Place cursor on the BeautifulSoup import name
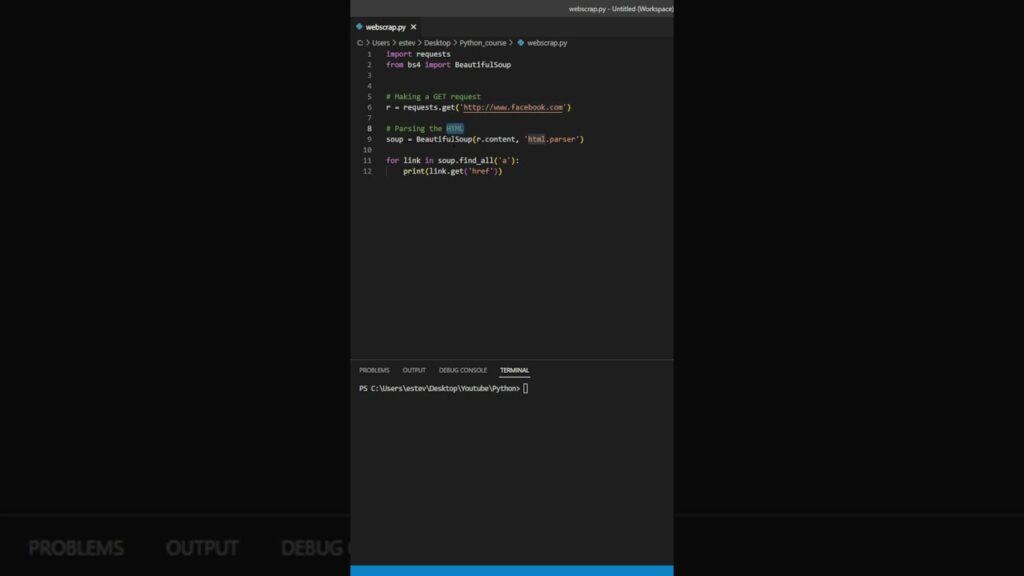This screenshot has height=576, width=1024. click(x=482, y=65)
